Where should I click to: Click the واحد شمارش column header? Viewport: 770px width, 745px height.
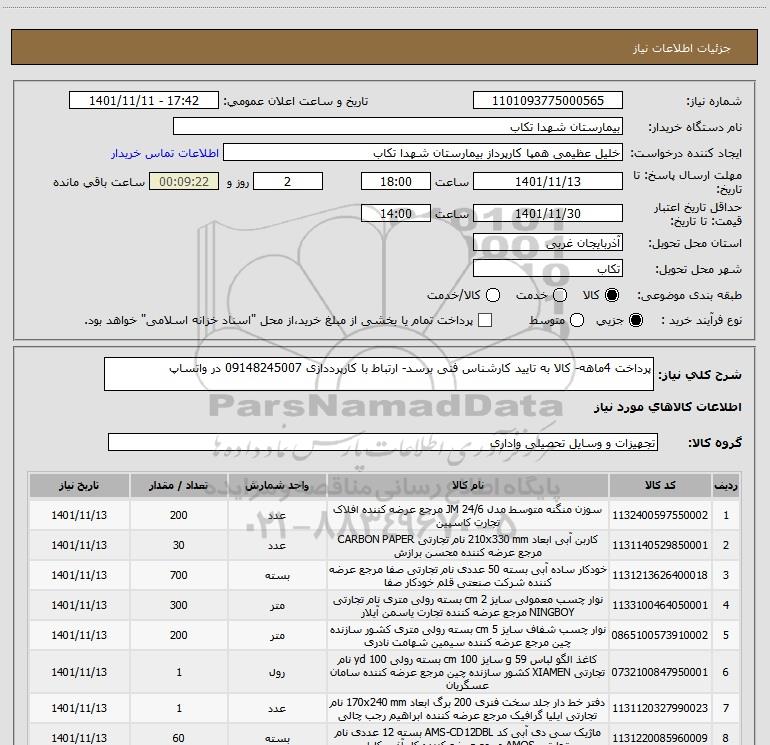[x=277, y=485]
